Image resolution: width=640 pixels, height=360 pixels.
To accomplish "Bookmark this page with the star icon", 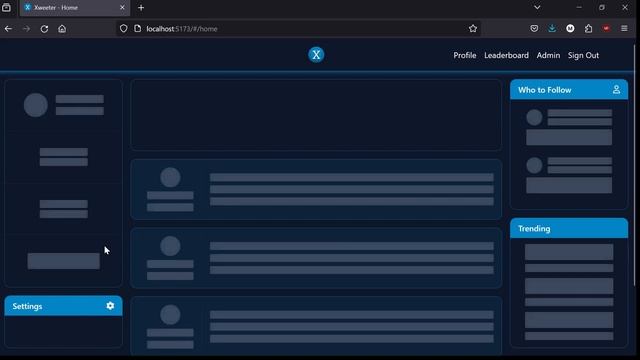I will [473, 29].
